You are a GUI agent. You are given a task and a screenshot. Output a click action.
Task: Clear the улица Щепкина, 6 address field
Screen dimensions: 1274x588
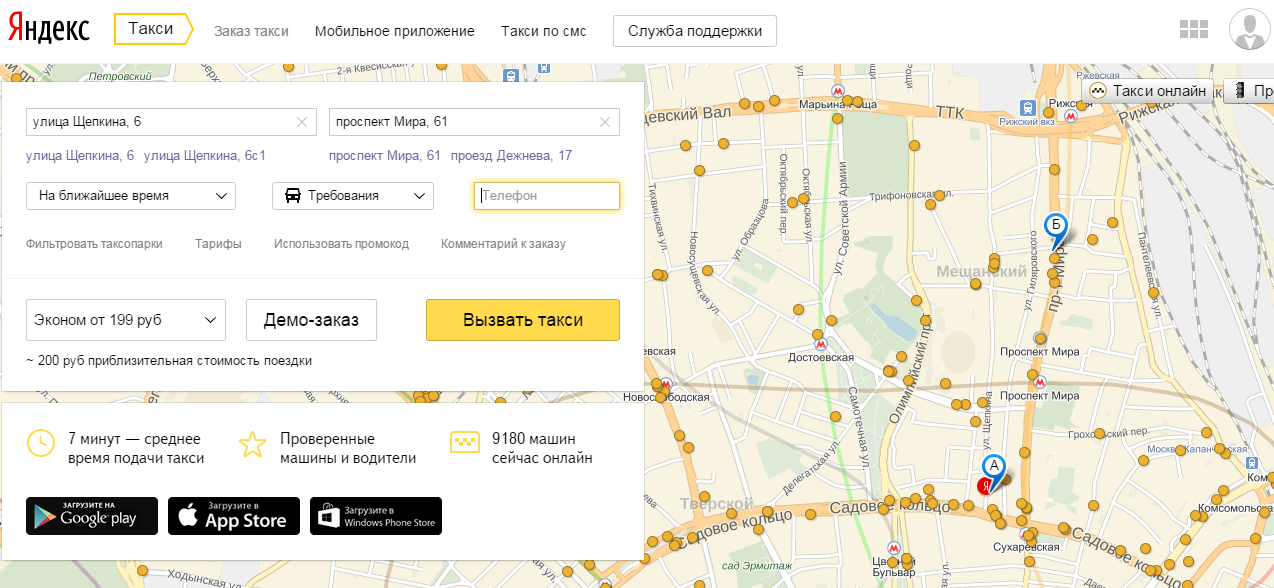[x=302, y=122]
